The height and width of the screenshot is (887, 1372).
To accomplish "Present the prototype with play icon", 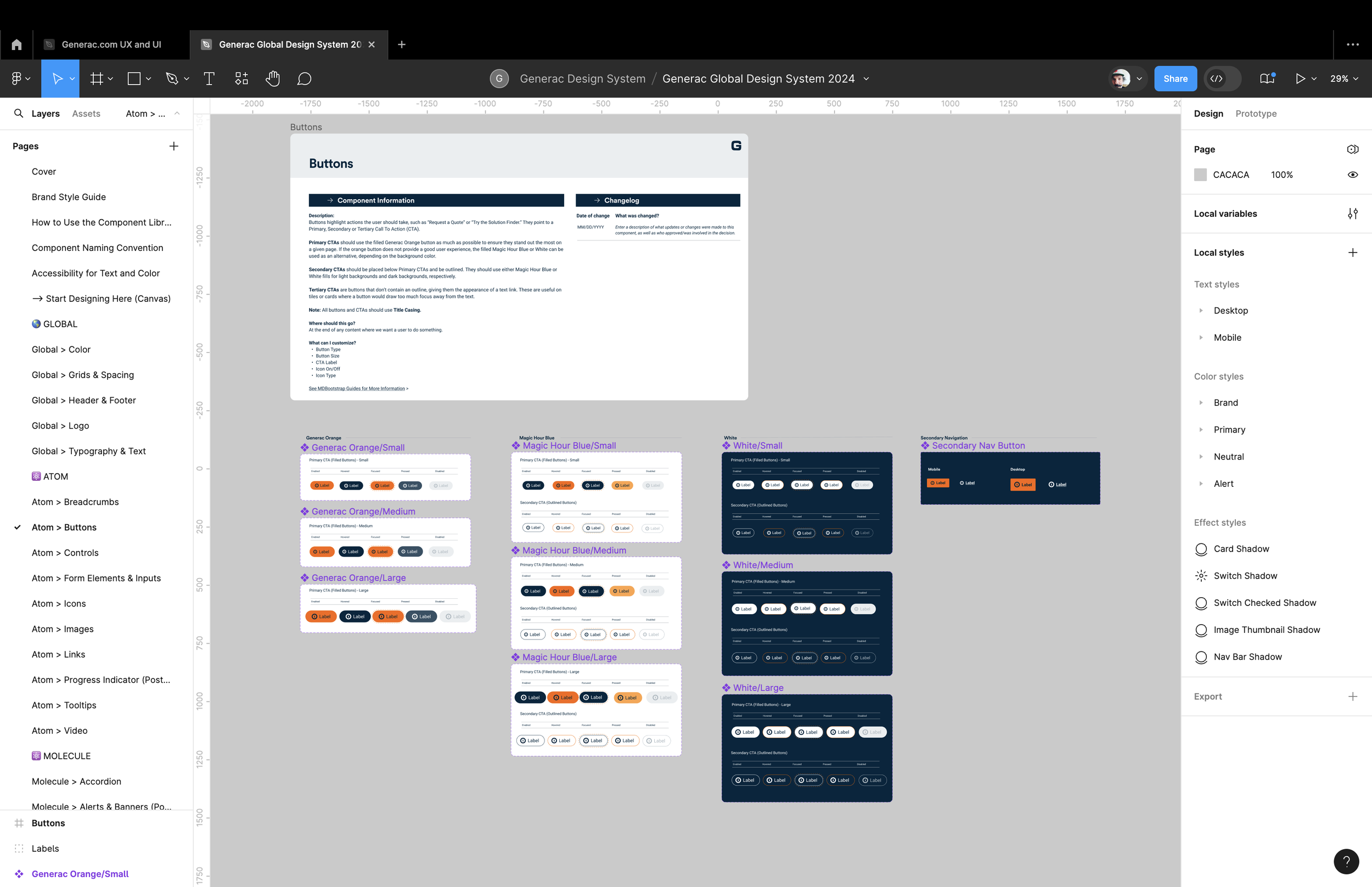I will [x=1300, y=78].
